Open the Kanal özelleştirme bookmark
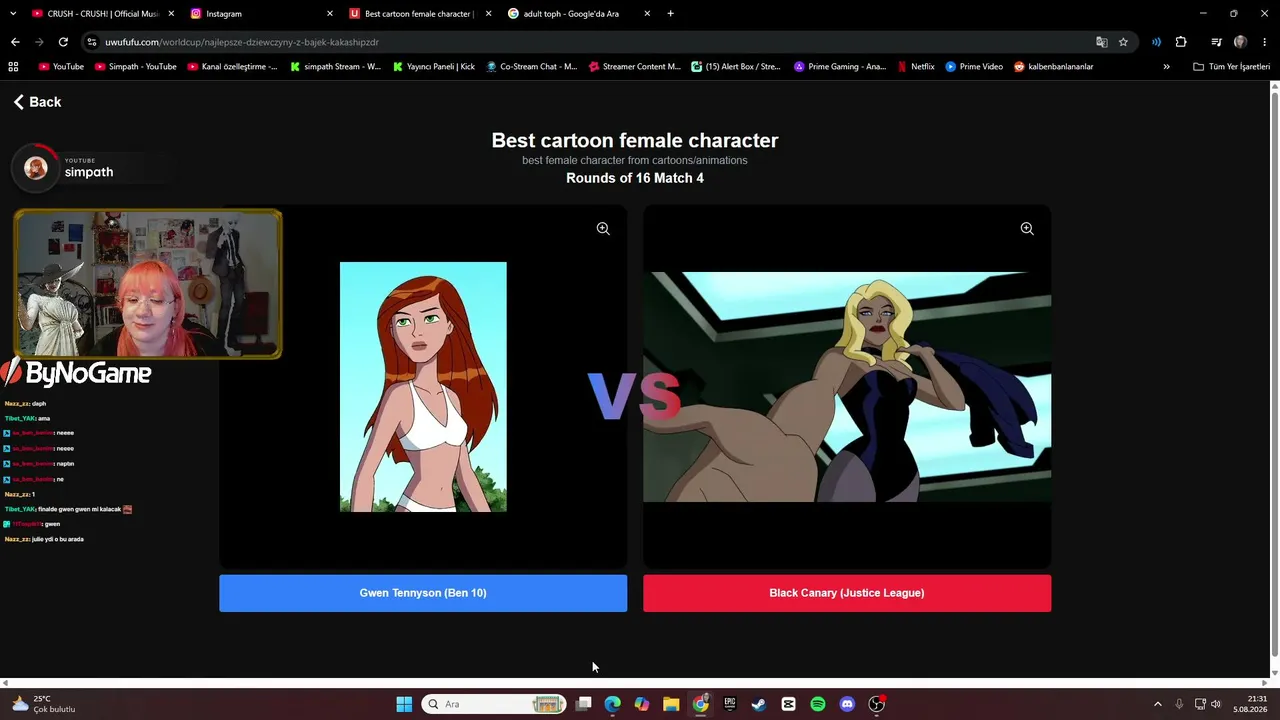Image resolution: width=1280 pixels, height=720 pixels. pos(232,67)
